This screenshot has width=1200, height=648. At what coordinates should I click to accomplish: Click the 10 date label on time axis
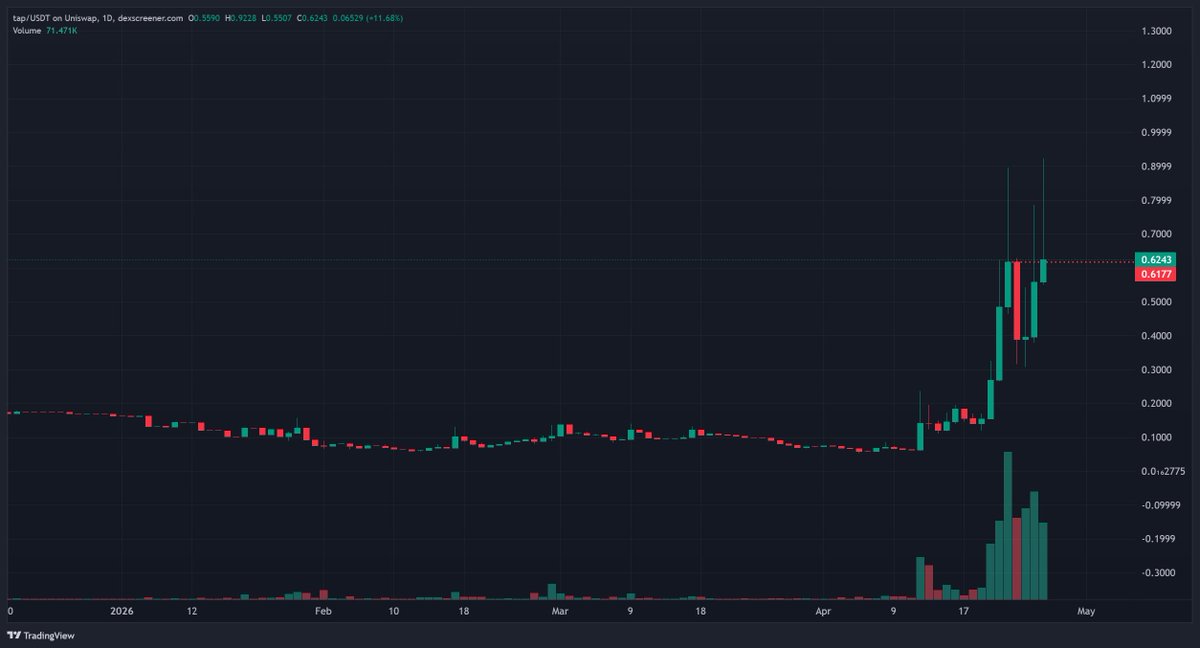point(393,610)
